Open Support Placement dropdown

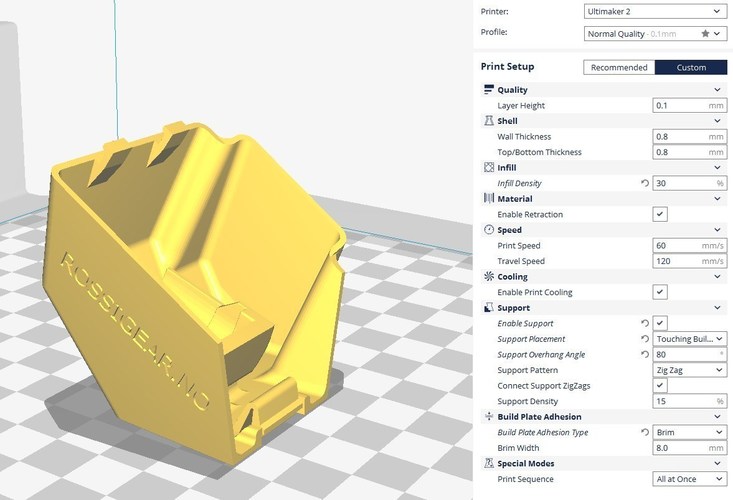point(689,339)
